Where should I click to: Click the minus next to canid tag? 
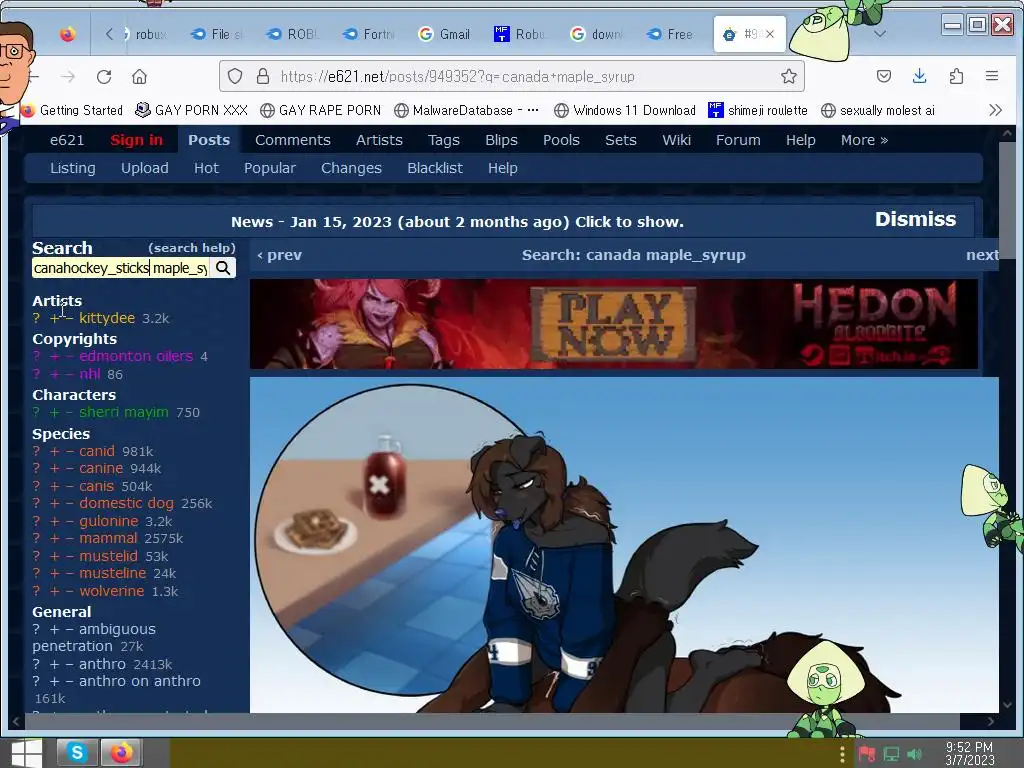tap(69, 451)
